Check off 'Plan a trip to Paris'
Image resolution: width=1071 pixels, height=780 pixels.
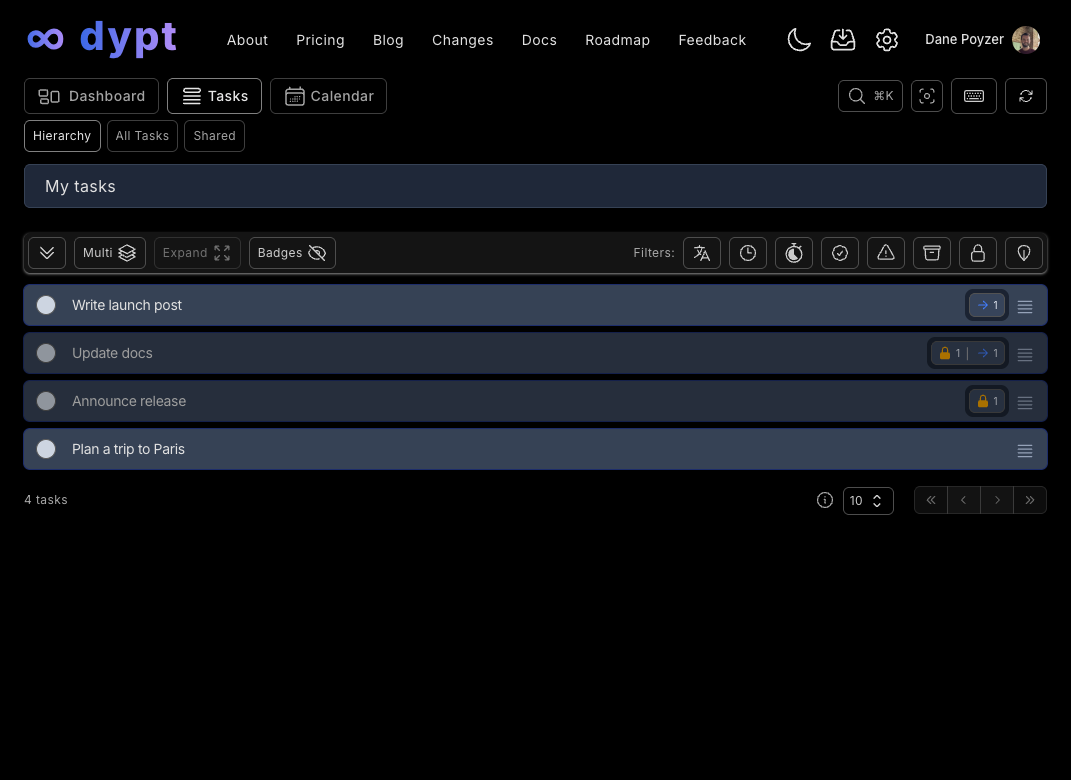46,449
